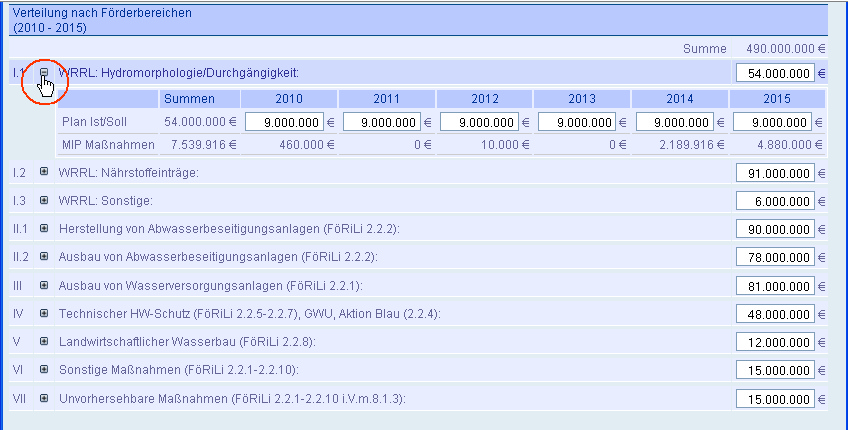Screen dimensions: 848x430
Task: Click the 'Plan Ist/Soll' row label
Action: coord(95,122)
